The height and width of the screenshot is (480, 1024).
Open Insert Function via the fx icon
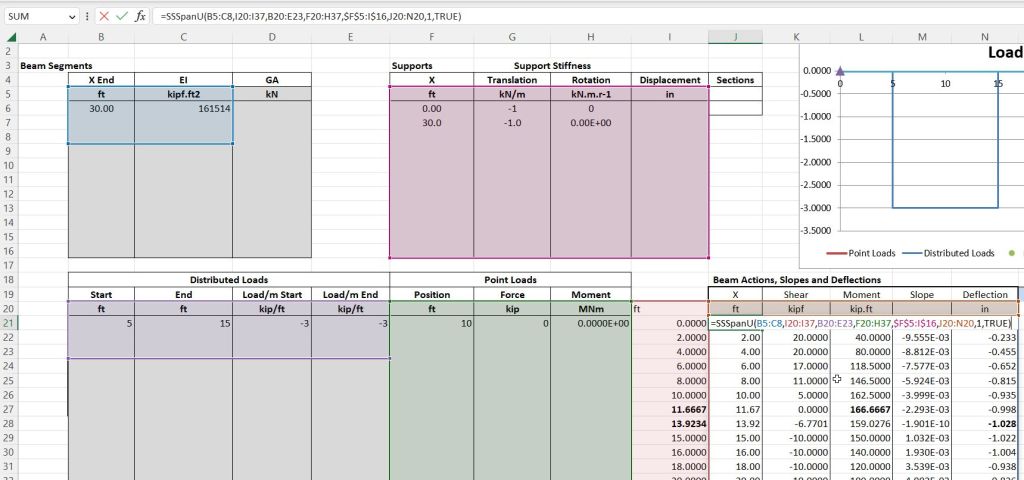point(141,17)
